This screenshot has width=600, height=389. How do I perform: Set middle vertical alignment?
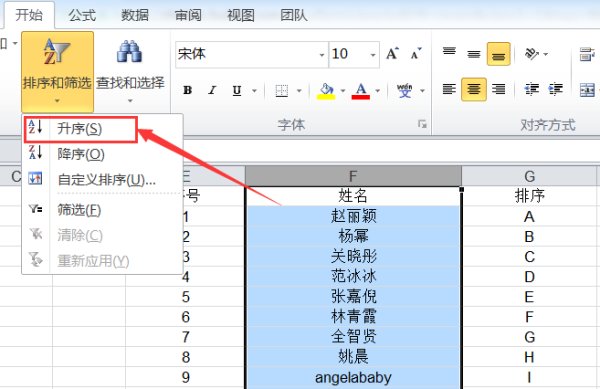[474, 54]
